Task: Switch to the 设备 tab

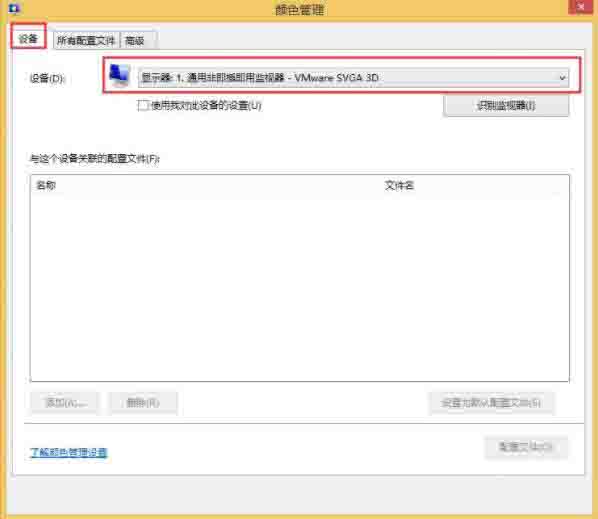Action: 28,39
